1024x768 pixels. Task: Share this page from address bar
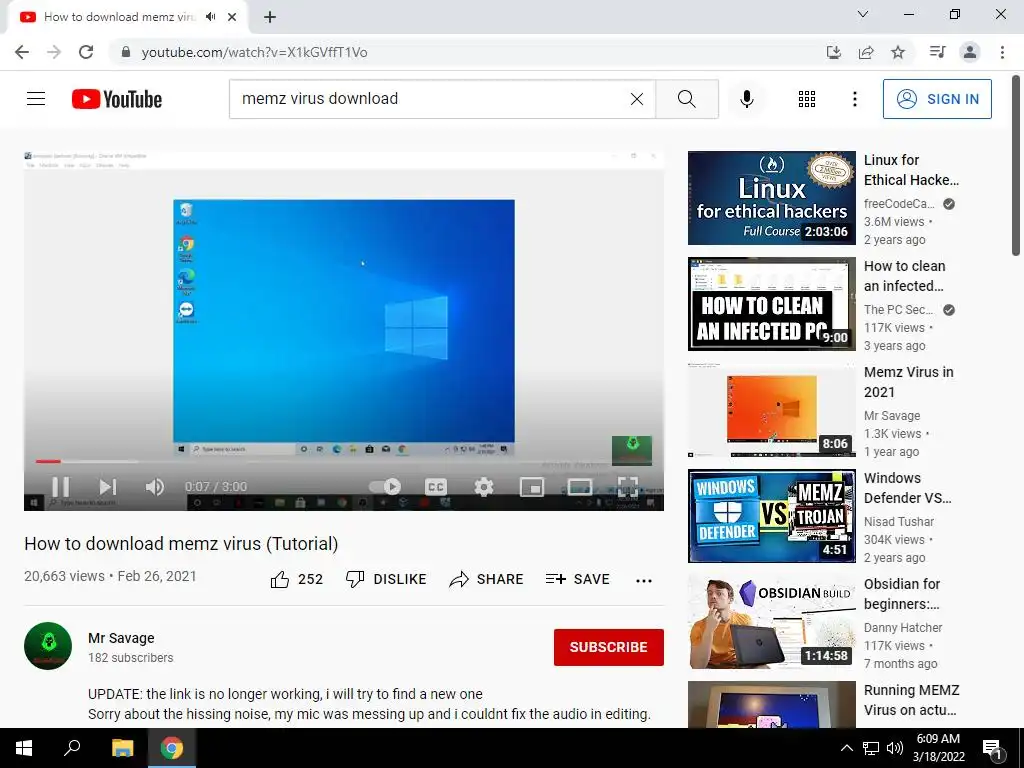[866, 52]
